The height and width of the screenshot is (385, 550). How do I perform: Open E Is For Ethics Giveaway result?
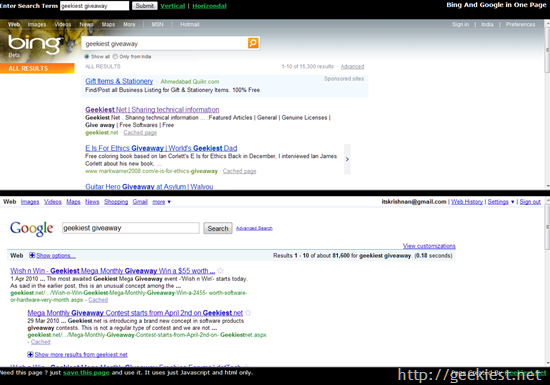161,148
